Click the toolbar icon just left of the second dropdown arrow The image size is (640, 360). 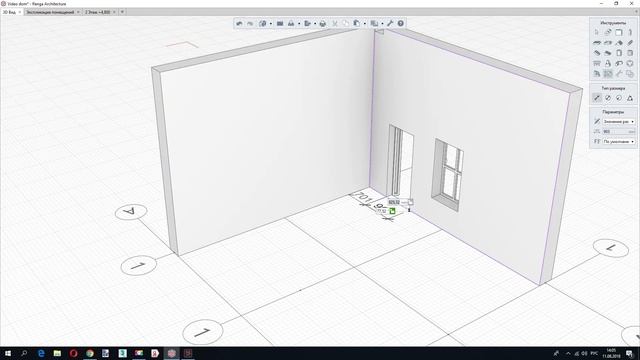click(291, 24)
